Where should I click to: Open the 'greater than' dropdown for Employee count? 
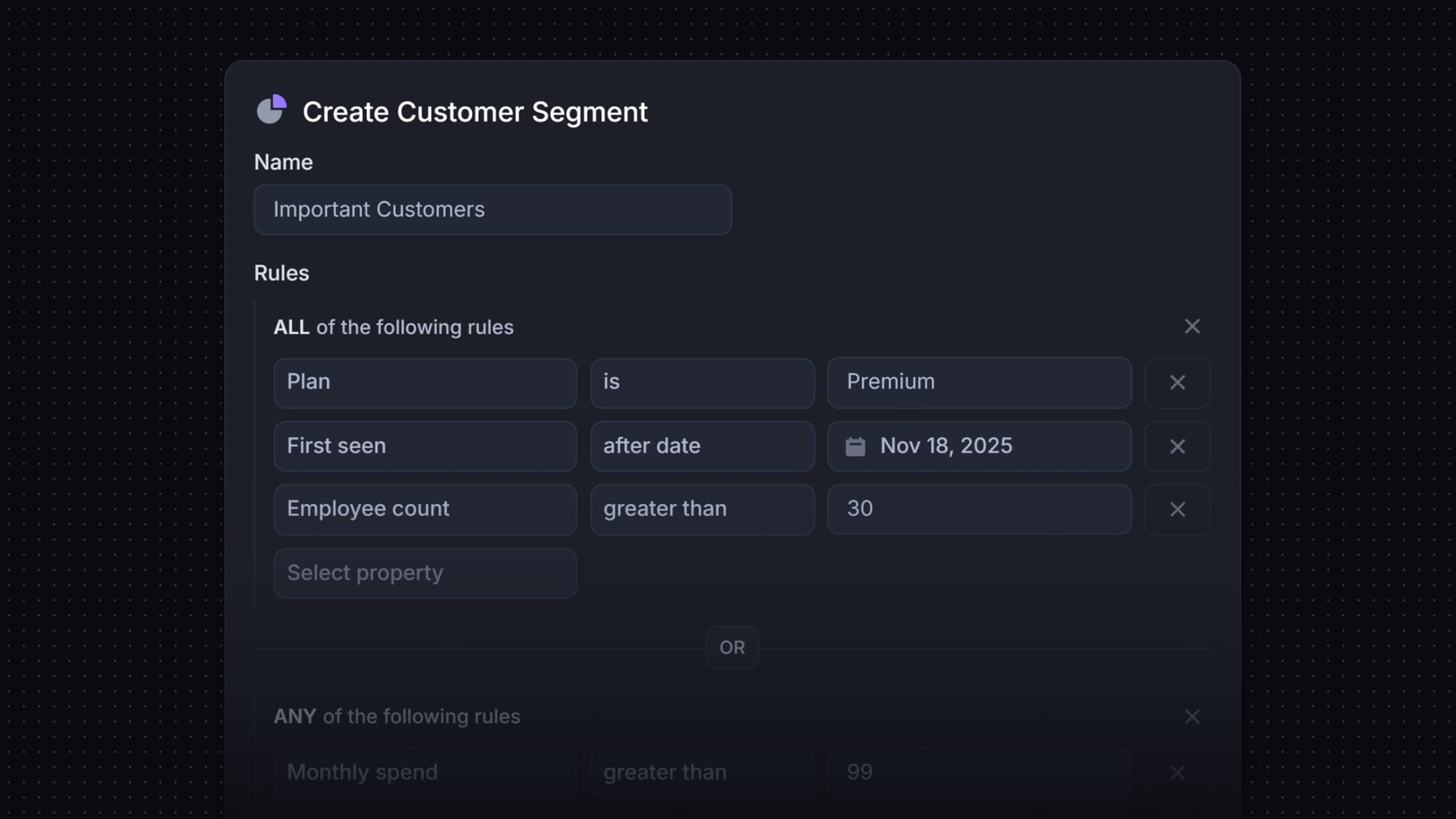(x=702, y=510)
